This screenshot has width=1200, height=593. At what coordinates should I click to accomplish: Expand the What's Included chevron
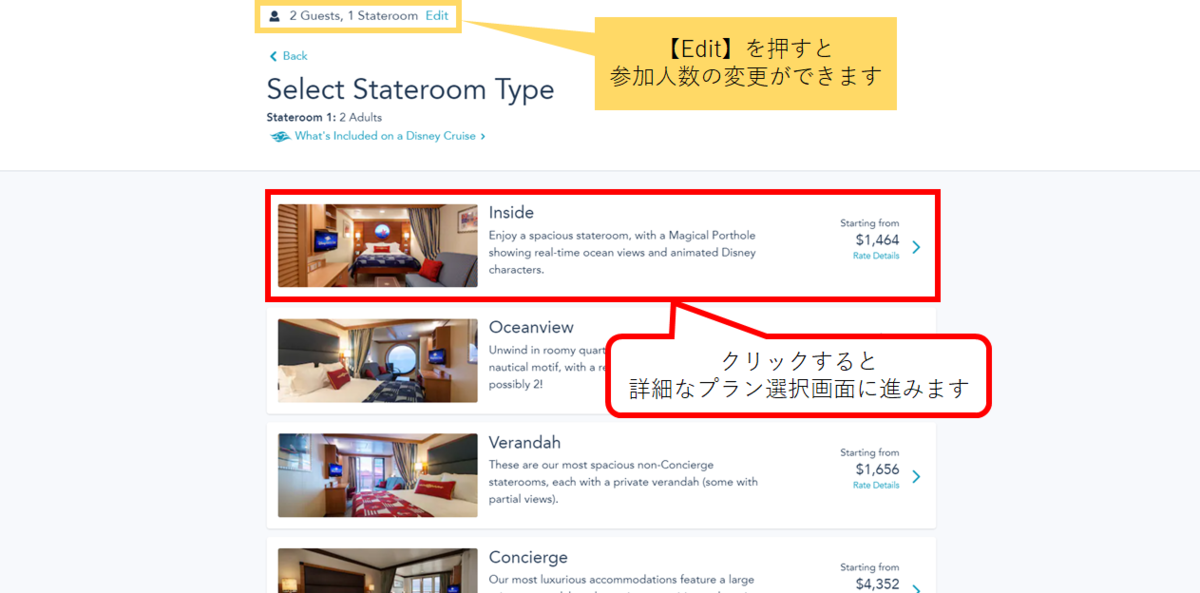[483, 136]
